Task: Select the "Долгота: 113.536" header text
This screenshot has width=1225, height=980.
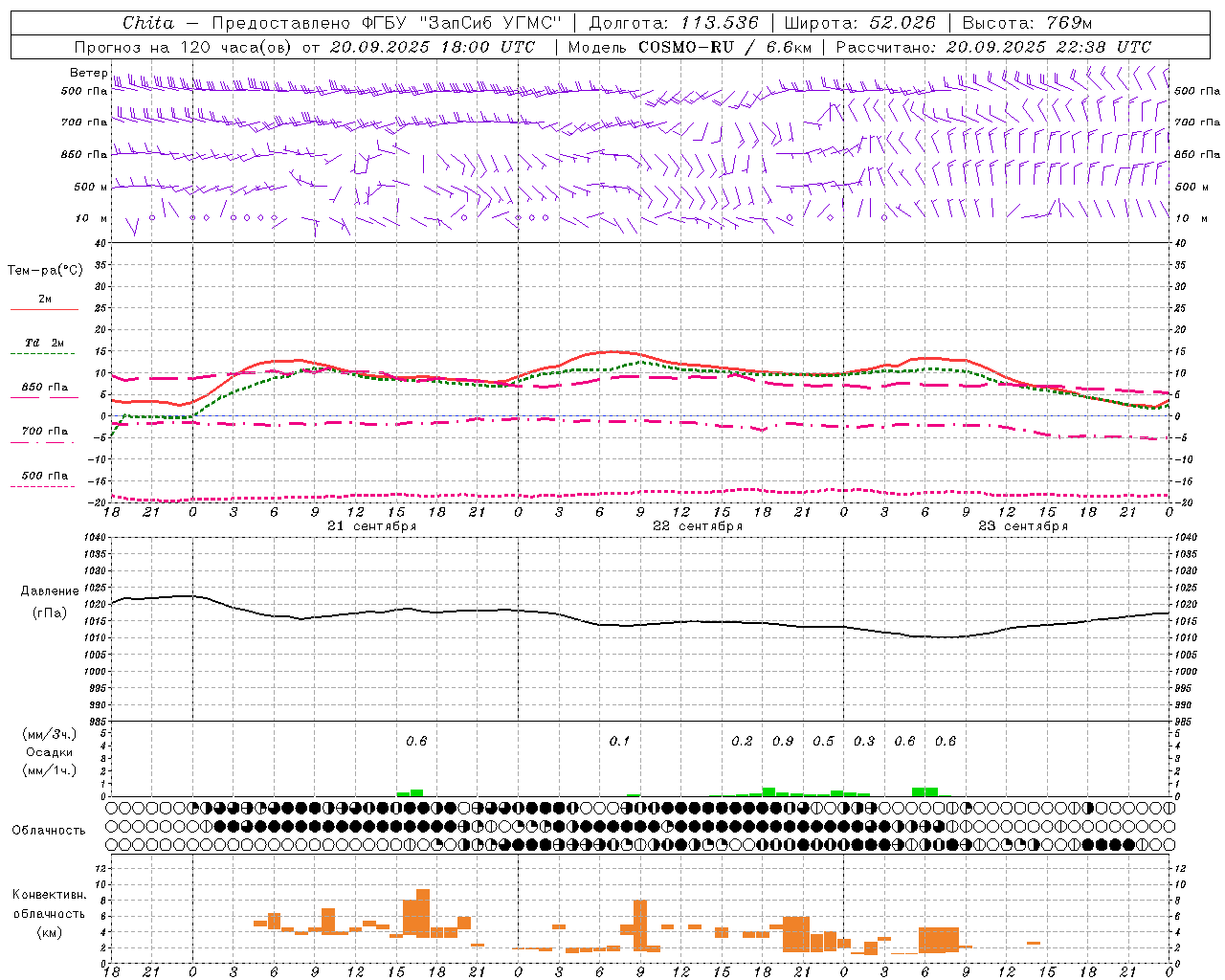Action: [x=674, y=22]
